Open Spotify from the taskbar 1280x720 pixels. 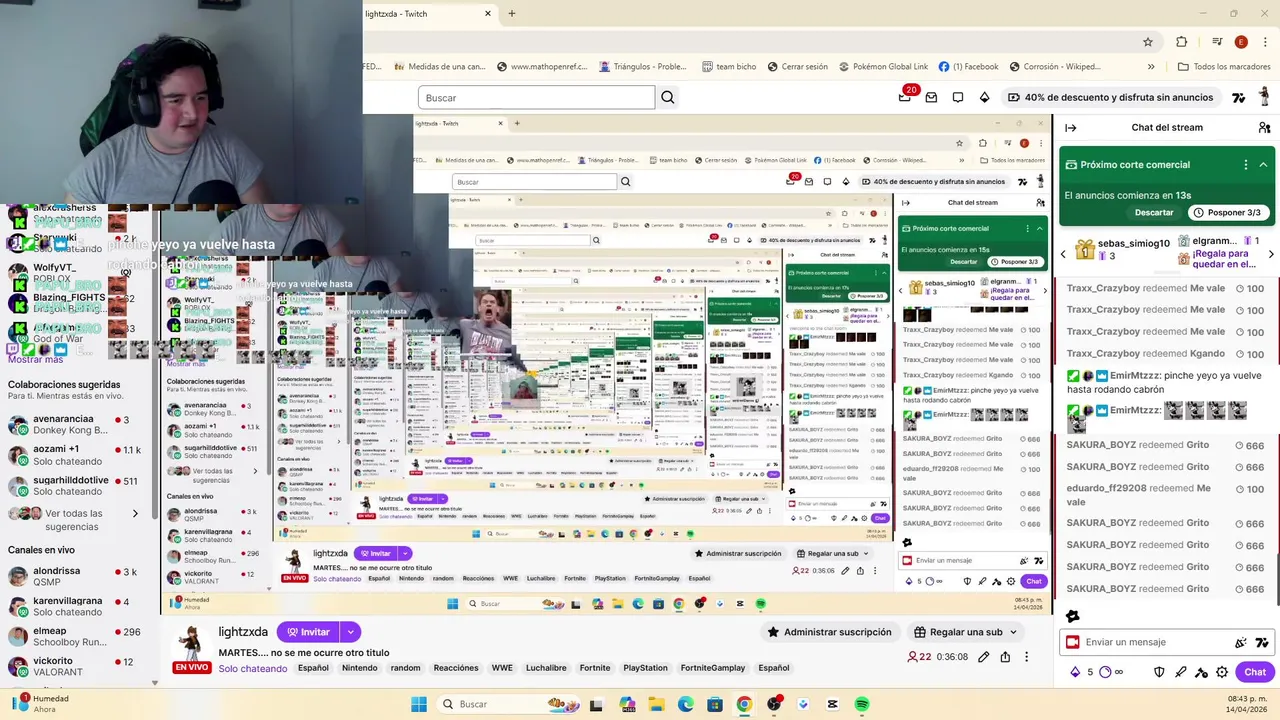click(862, 704)
